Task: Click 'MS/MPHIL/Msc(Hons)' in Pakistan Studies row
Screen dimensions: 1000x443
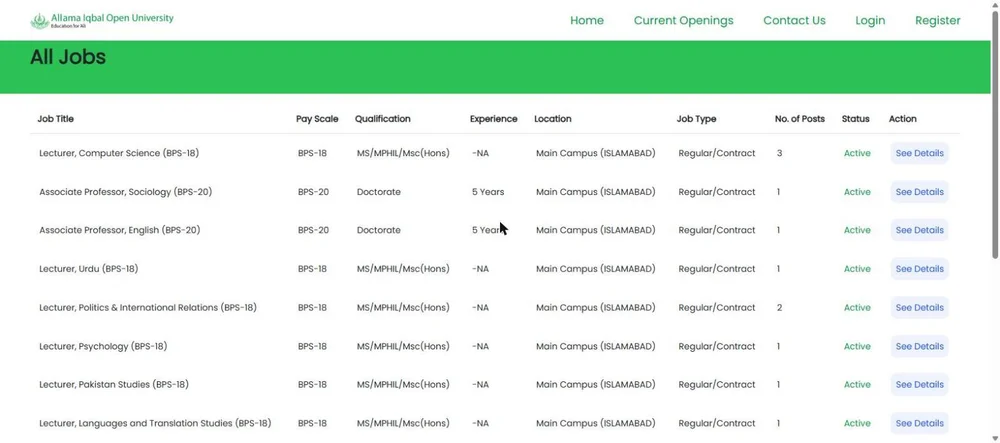Action: pos(403,384)
